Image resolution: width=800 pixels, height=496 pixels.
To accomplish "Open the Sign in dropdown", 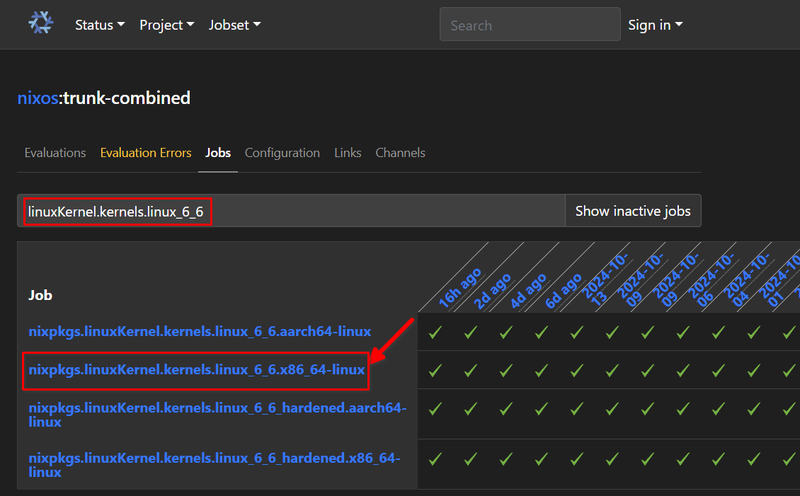I will point(655,24).
